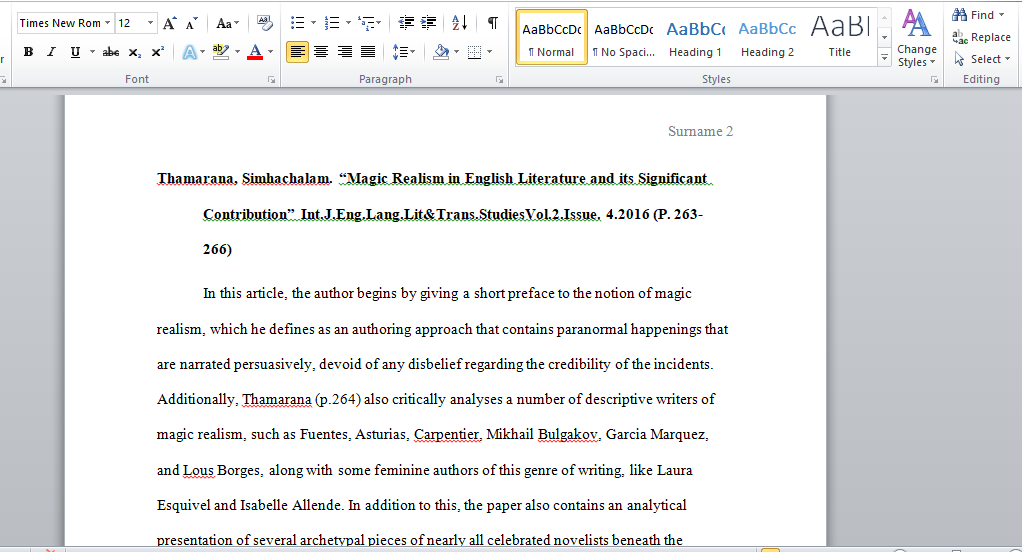Open the Change Case dropdown

(227, 23)
